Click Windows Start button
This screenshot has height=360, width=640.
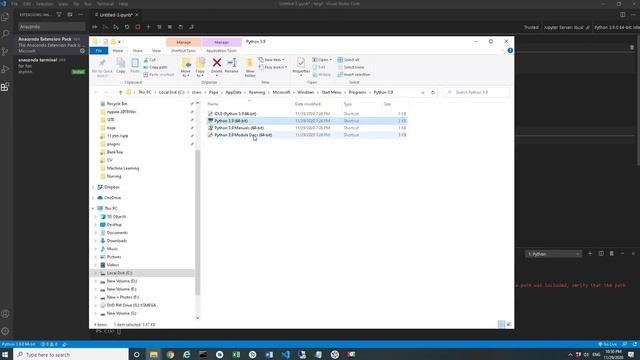click(6, 354)
